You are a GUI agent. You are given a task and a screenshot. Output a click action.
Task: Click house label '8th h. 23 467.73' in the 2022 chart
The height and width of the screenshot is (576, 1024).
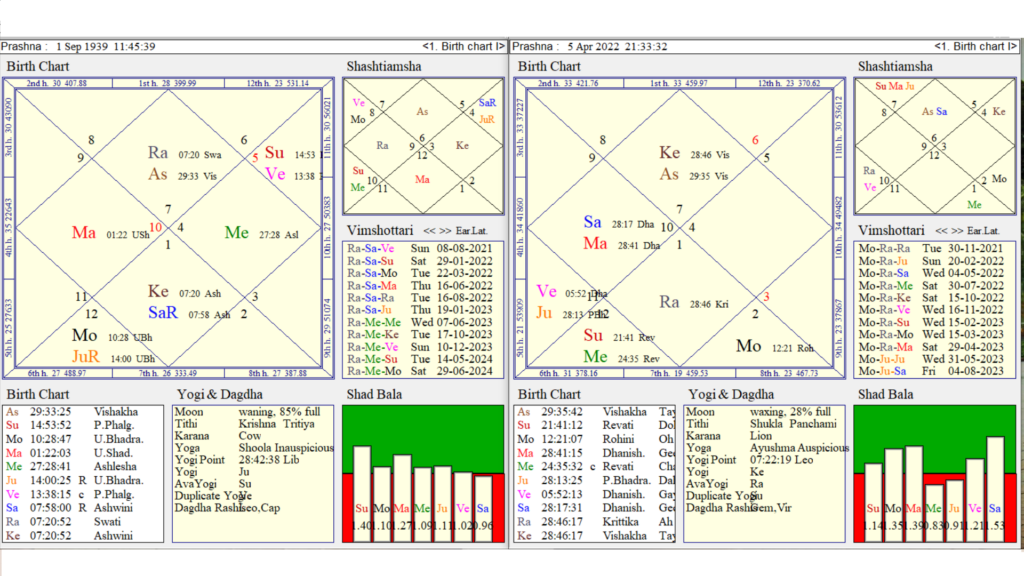click(x=789, y=374)
